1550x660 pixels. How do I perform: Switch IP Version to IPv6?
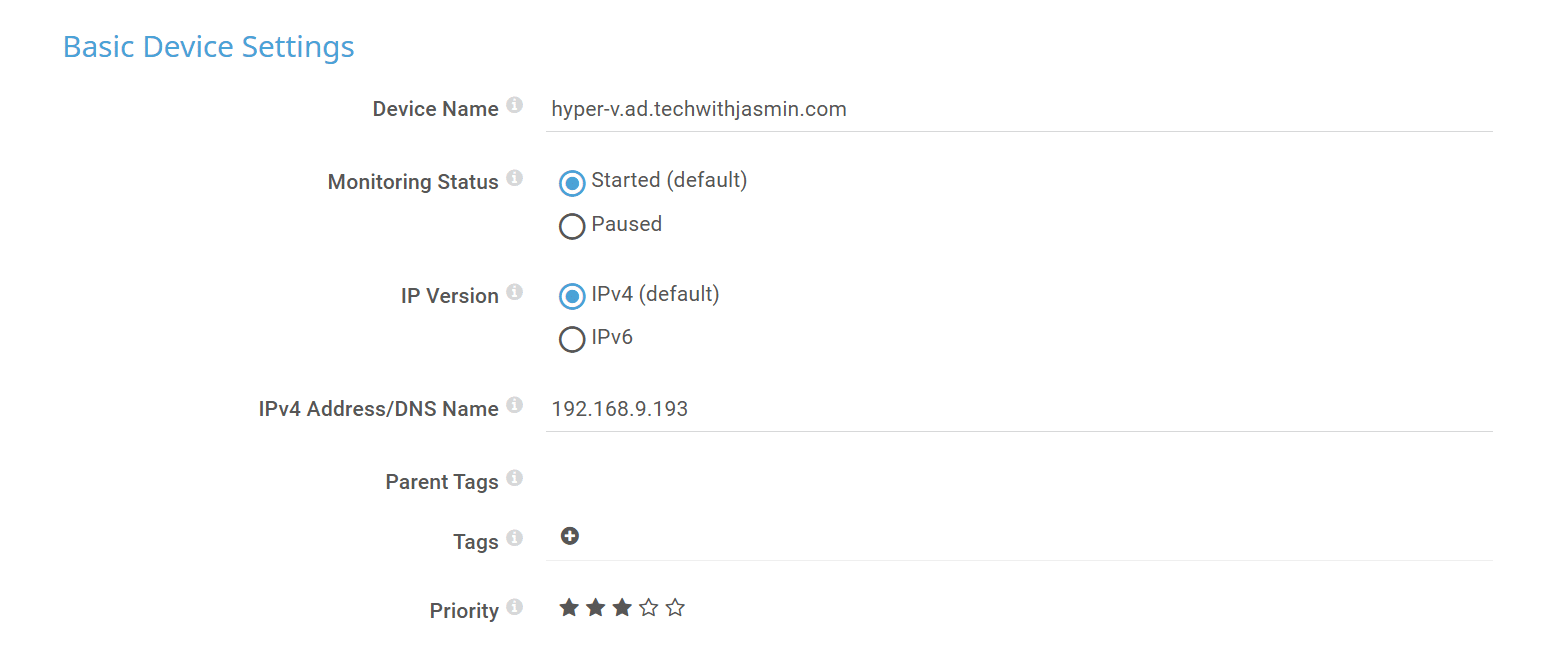point(572,340)
